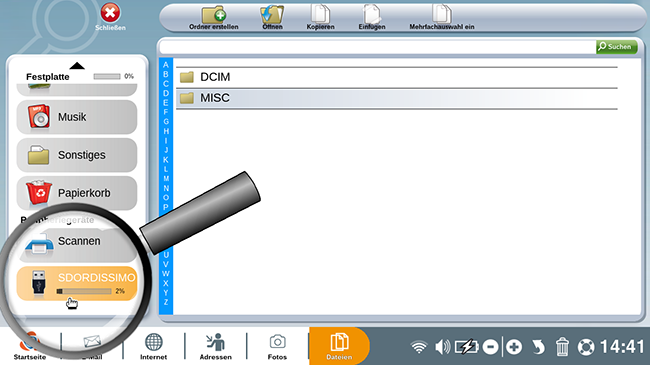The image size is (650, 365).
Task: Click the Ordner erstellen folder icon
Action: pos(214,15)
